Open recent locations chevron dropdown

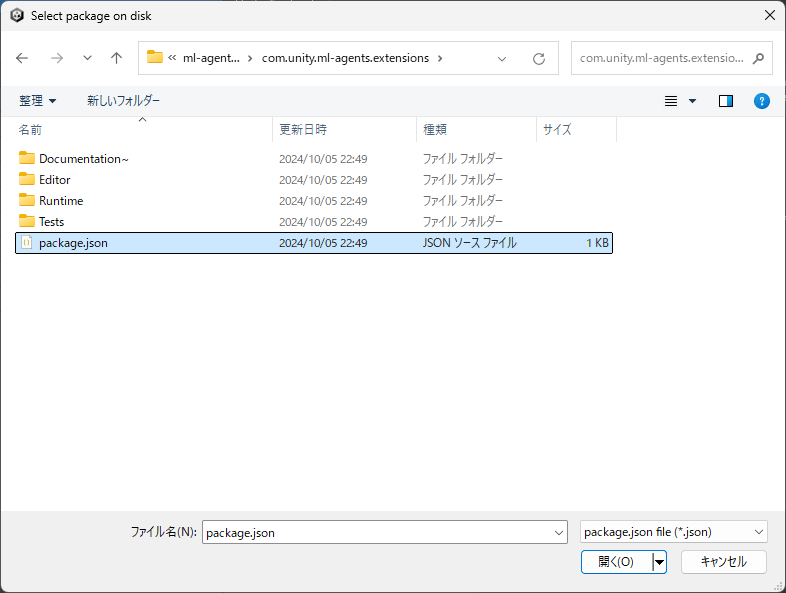click(x=87, y=58)
